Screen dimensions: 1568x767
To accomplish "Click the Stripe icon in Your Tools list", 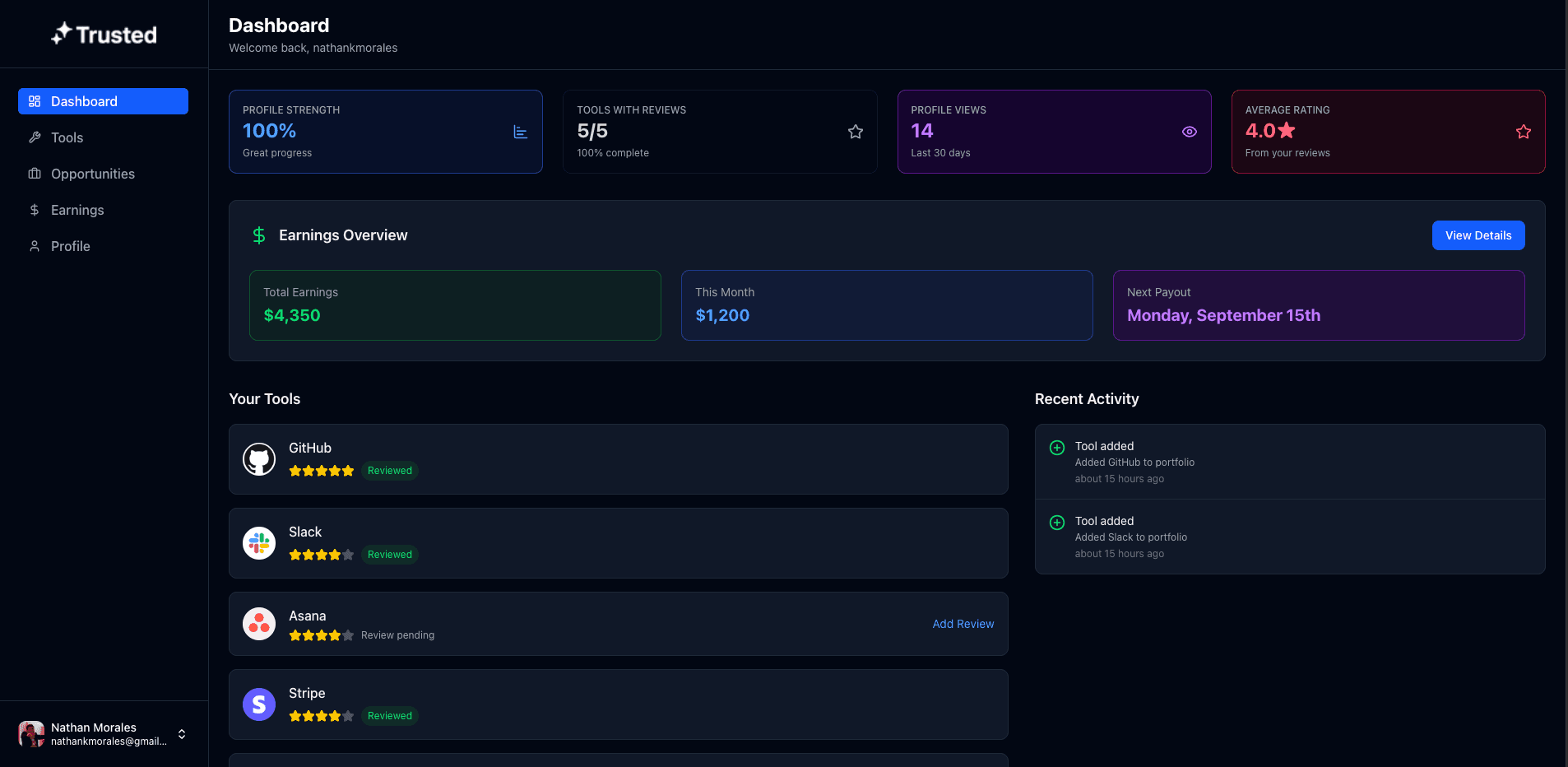I will pos(259,704).
